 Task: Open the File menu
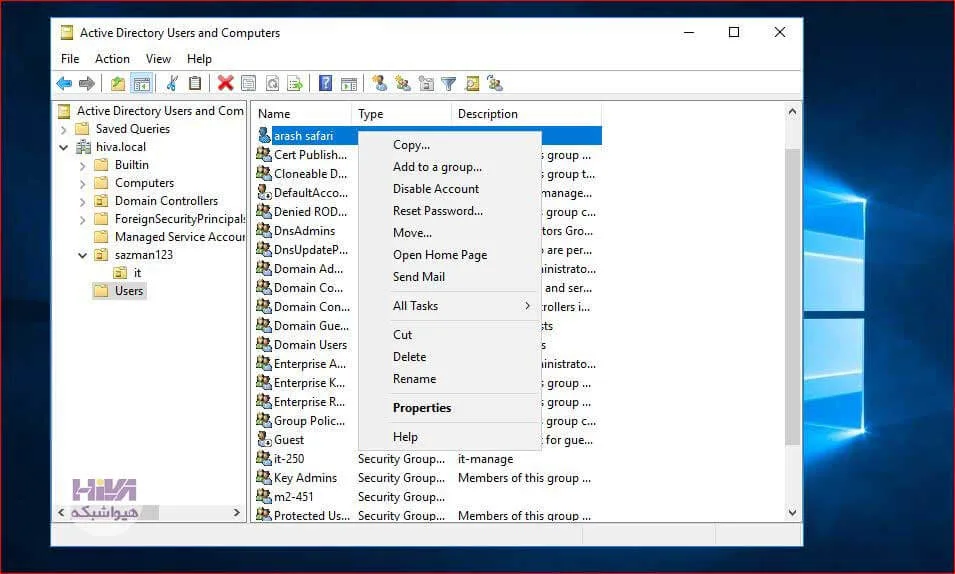click(x=70, y=58)
